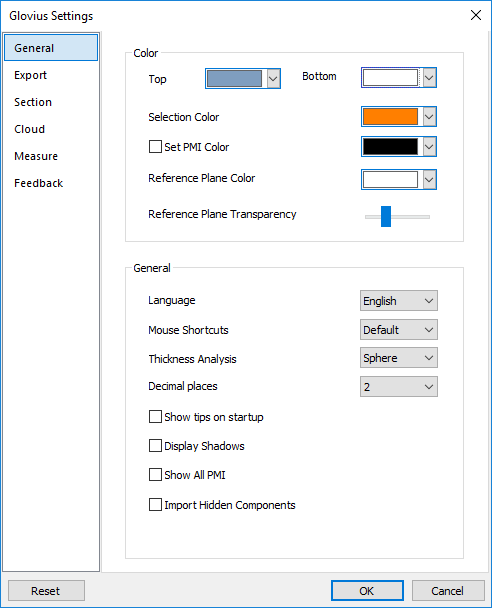
Task: Expand the Selection Color dropdown arrow
Action: [429, 117]
